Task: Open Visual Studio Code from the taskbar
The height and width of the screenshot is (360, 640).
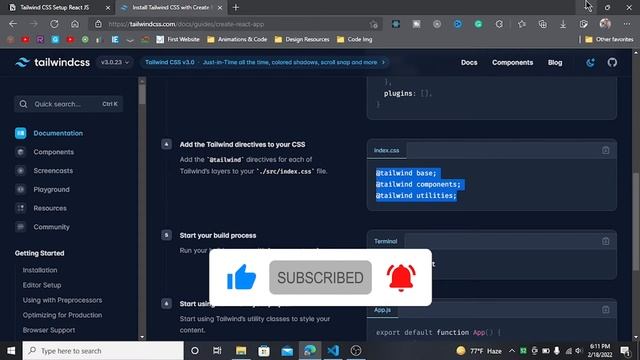Action: coord(333,351)
